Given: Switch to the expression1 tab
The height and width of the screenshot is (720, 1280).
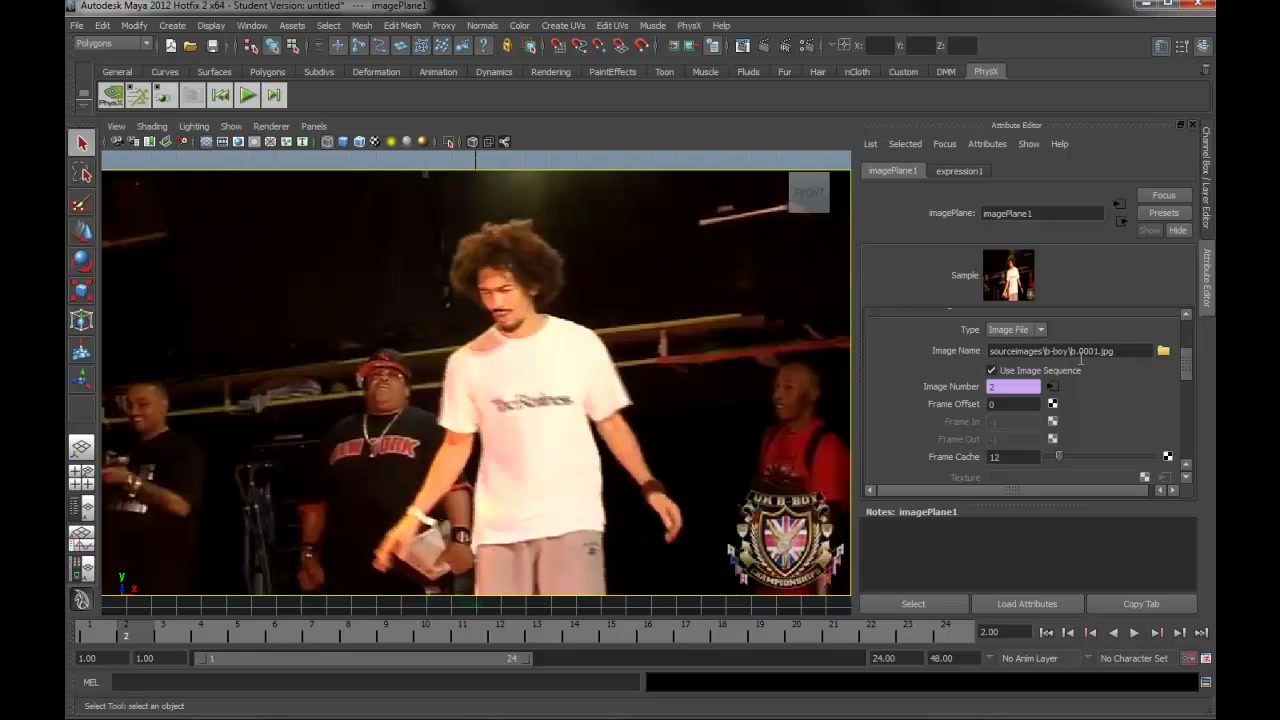Looking at the screenshot, I should coord(959,171).
